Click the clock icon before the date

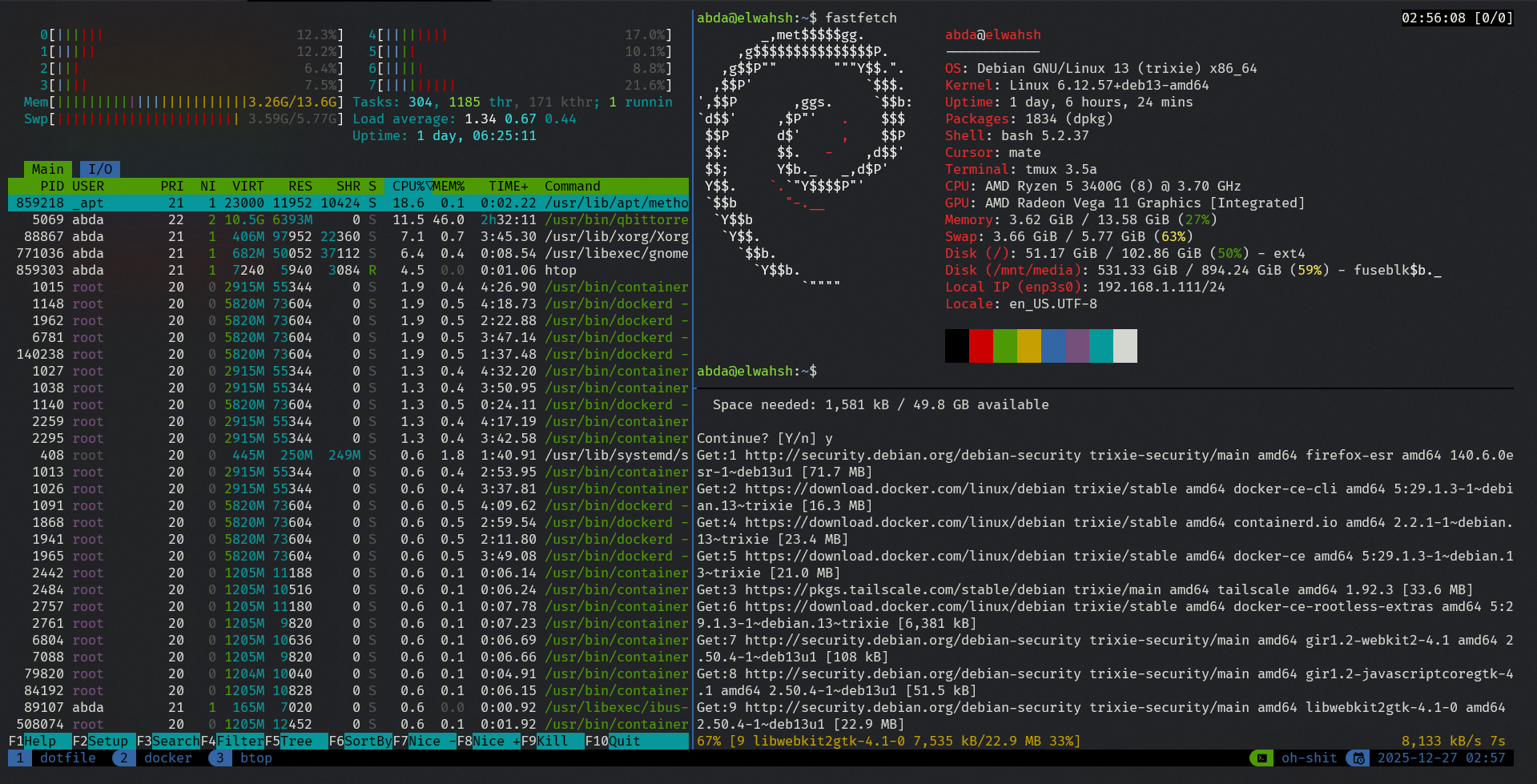coord(1358,758)
